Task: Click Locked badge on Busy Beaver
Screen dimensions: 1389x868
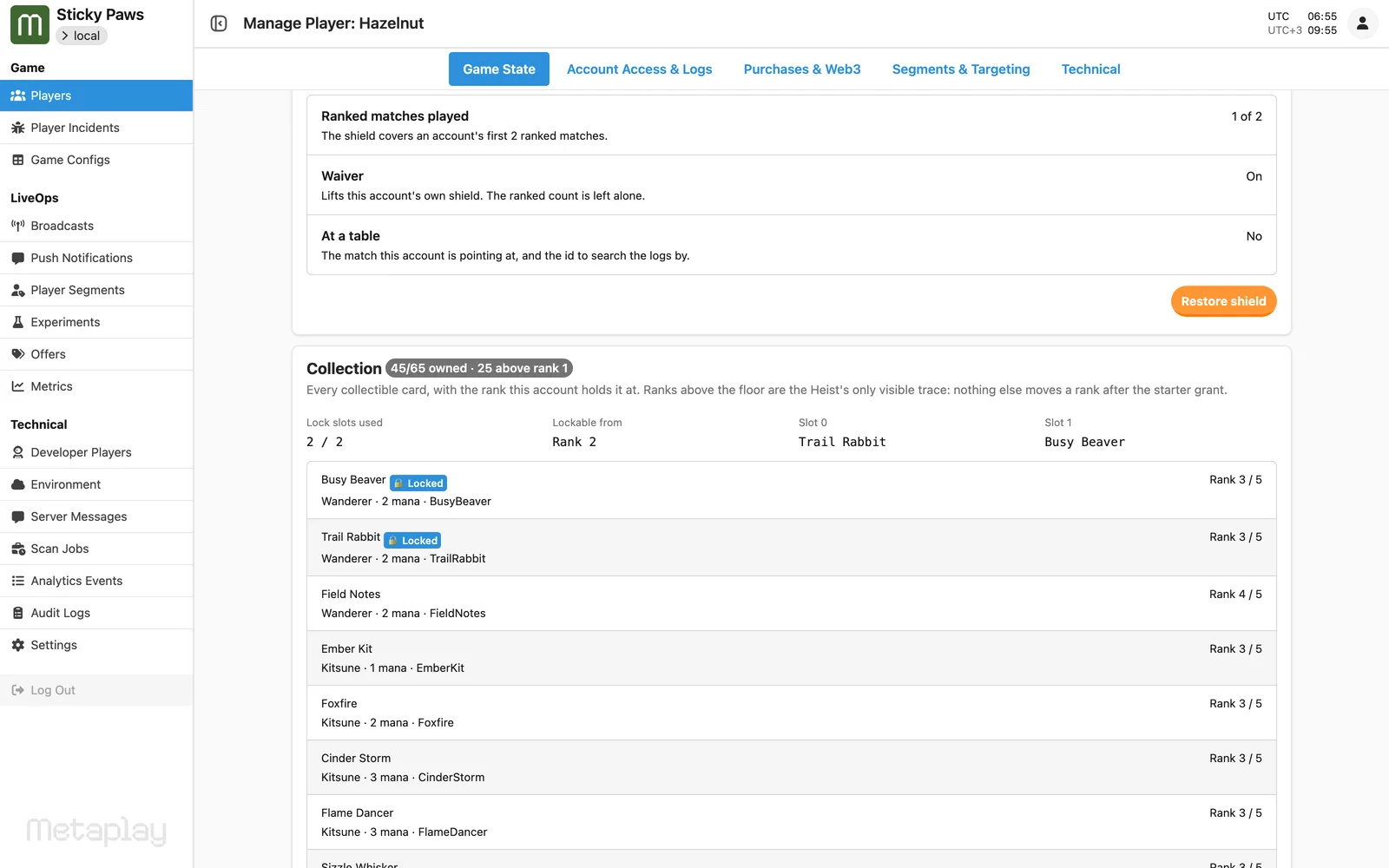Action: [418, 483]
